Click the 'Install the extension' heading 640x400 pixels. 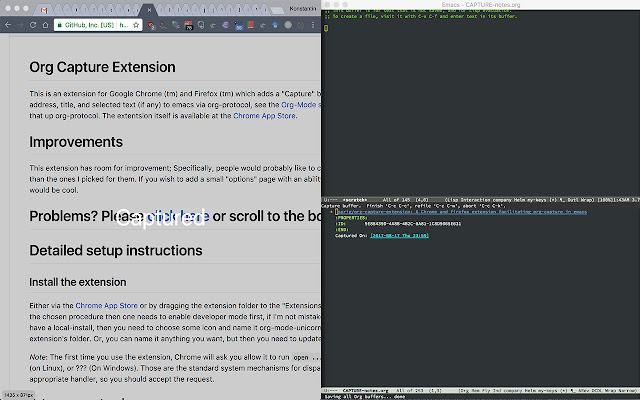[x=78, y=282]
